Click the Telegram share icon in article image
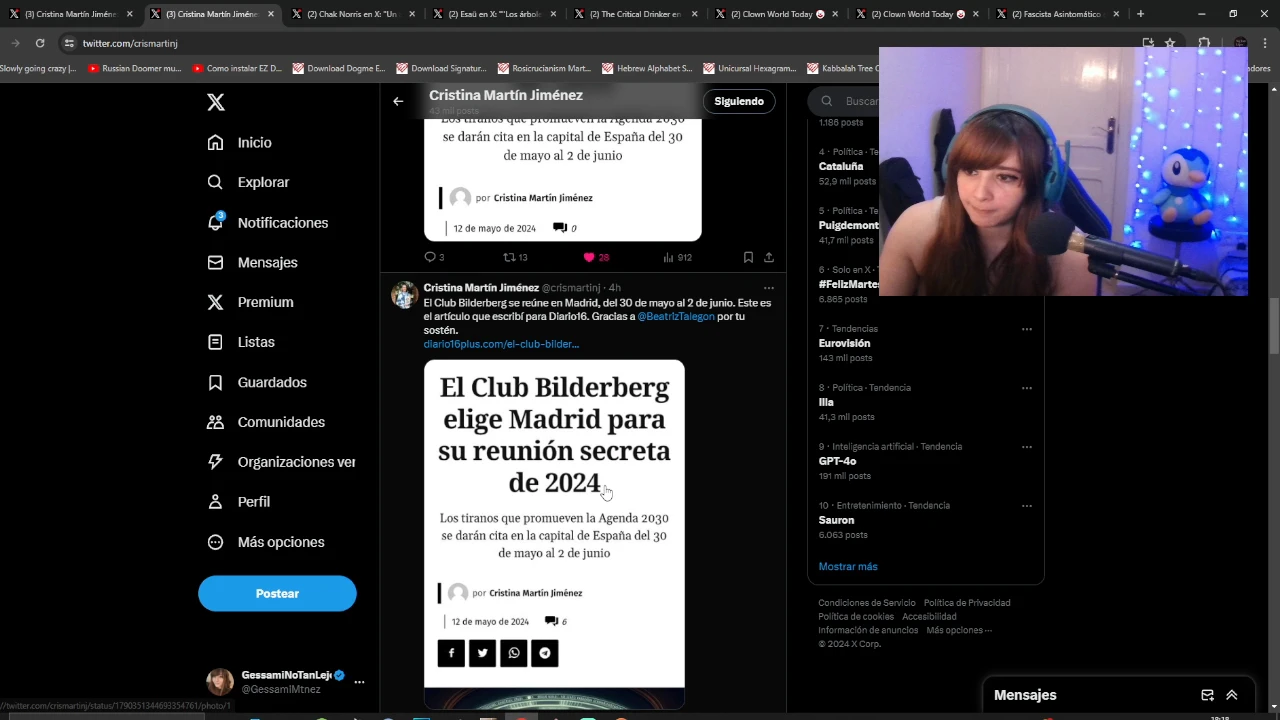 point(544,653)
